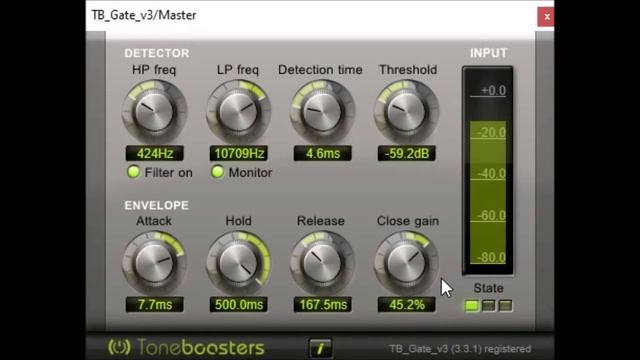This screenshot has width=640, height=360.
Task: Click the middle State indicator
Action: pyautogui.click(x=489, y=305)
